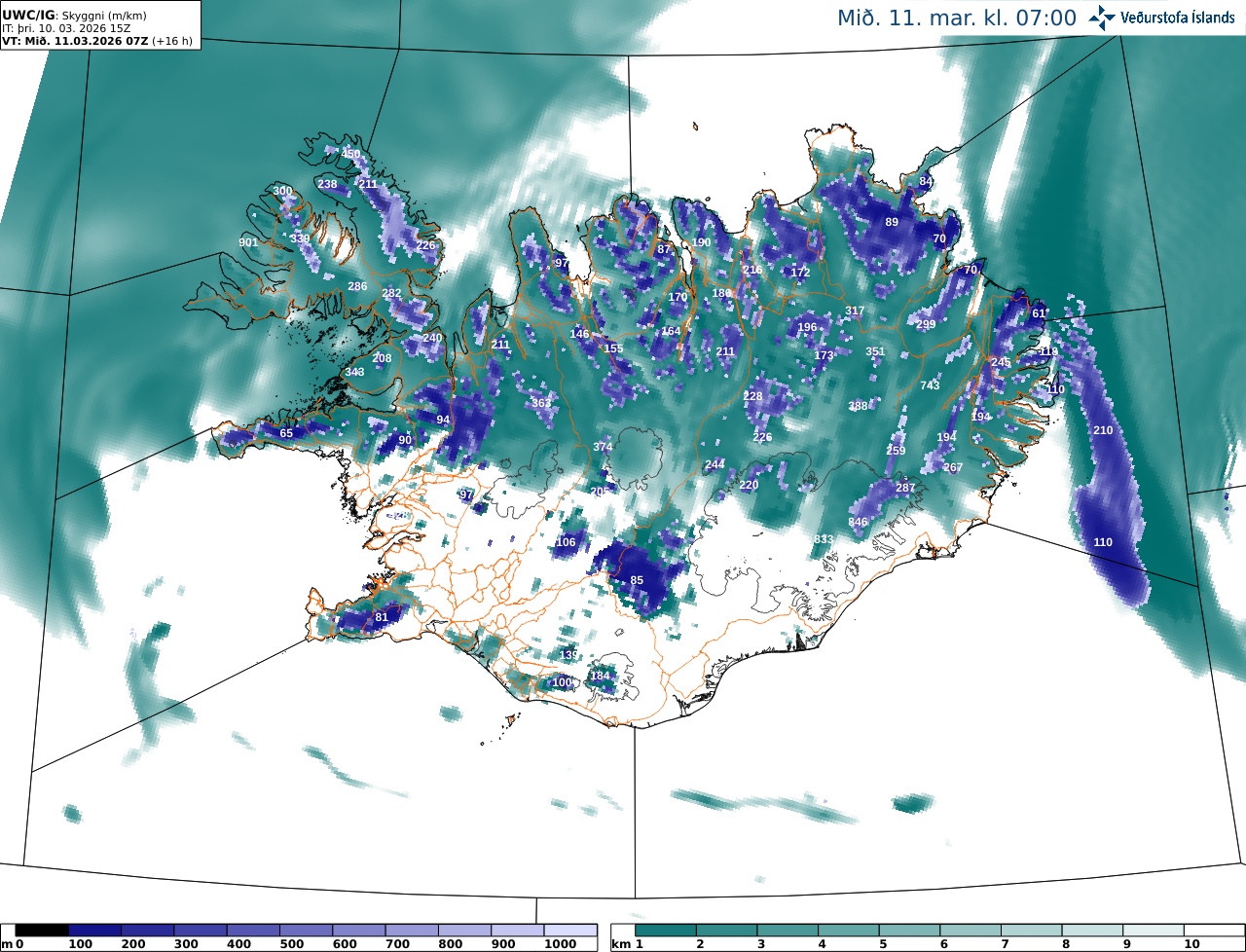Pick the 1–2 km dark teal legend swatch

[x=667, y=931]
